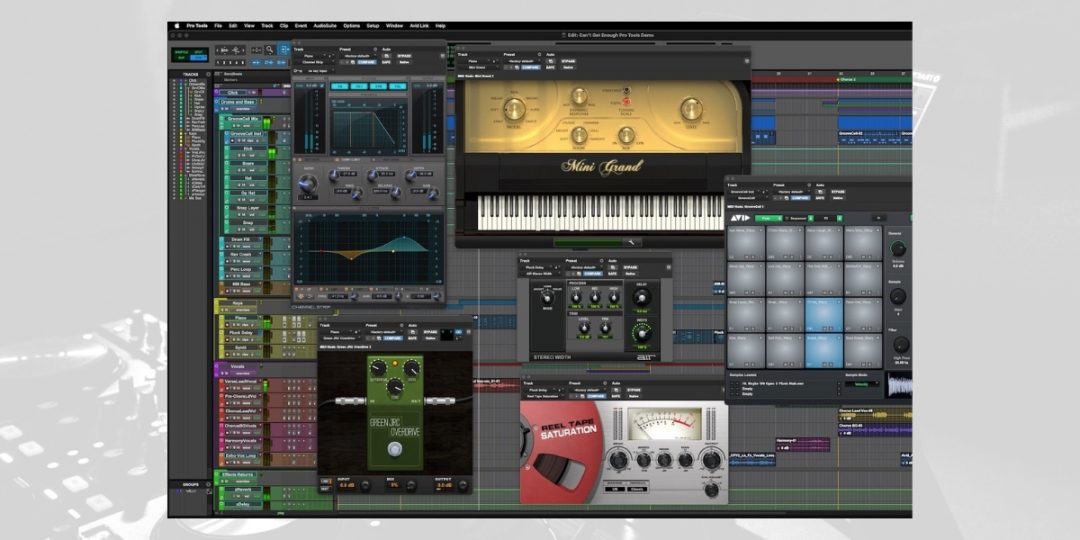Screen dimensions: 1080x540
Task: Open Mini Grand preset dropdown
Action: pos(523,61)
